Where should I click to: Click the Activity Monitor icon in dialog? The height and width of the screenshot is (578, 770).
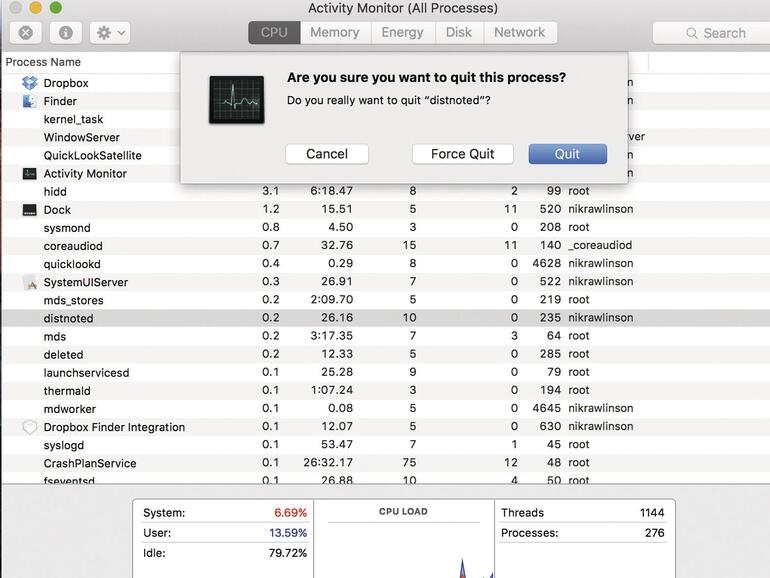[237, 100]
